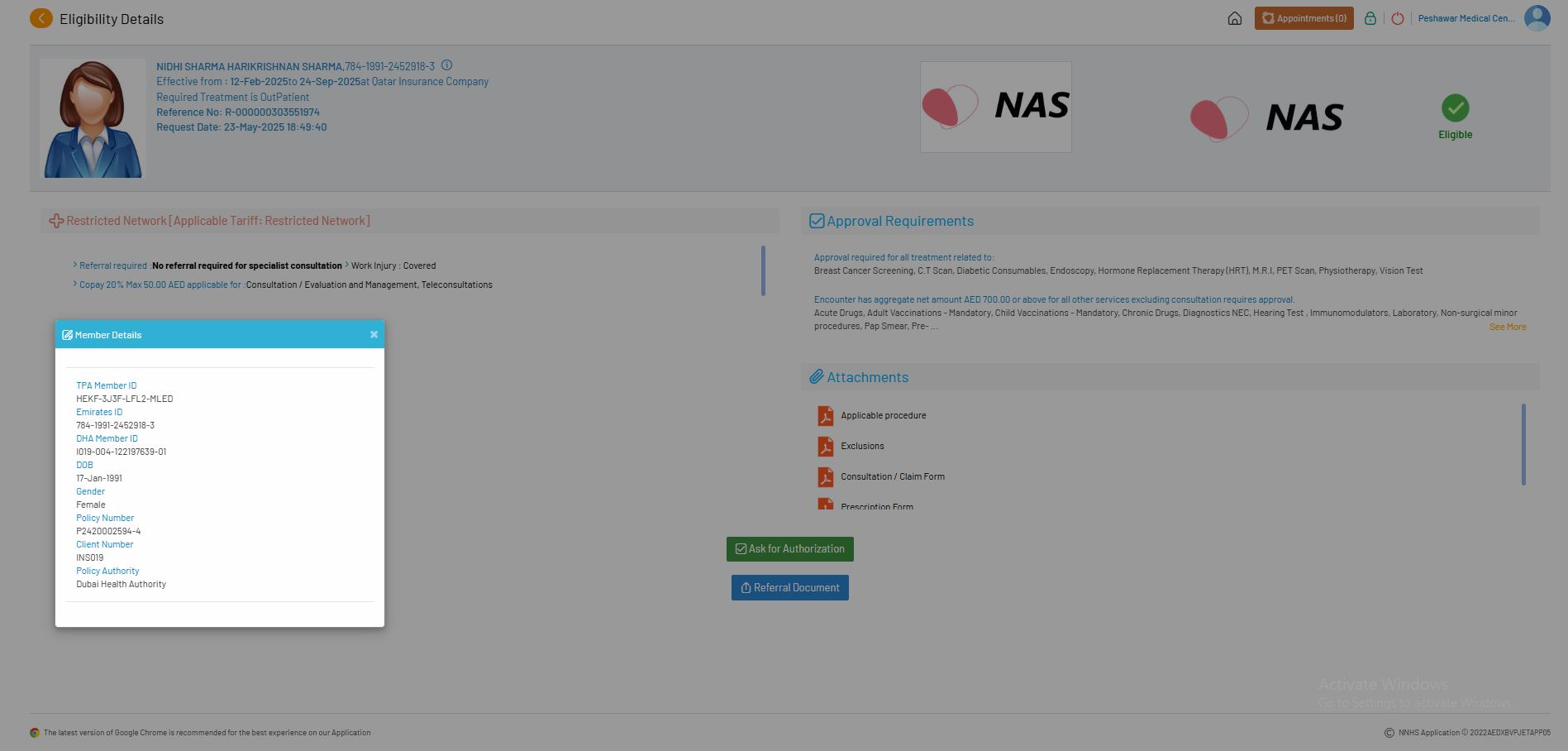Click the red power logout icon
This screenshot has height=751, width=1568.
(x=1397, y=18)
